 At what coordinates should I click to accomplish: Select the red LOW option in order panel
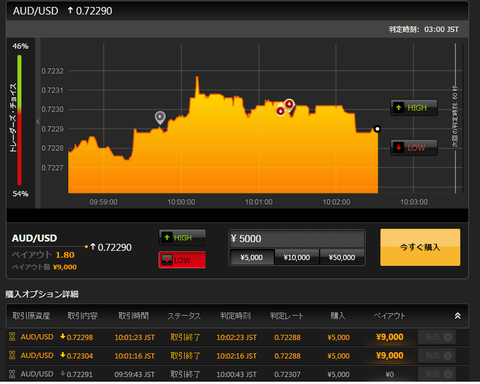182,260
